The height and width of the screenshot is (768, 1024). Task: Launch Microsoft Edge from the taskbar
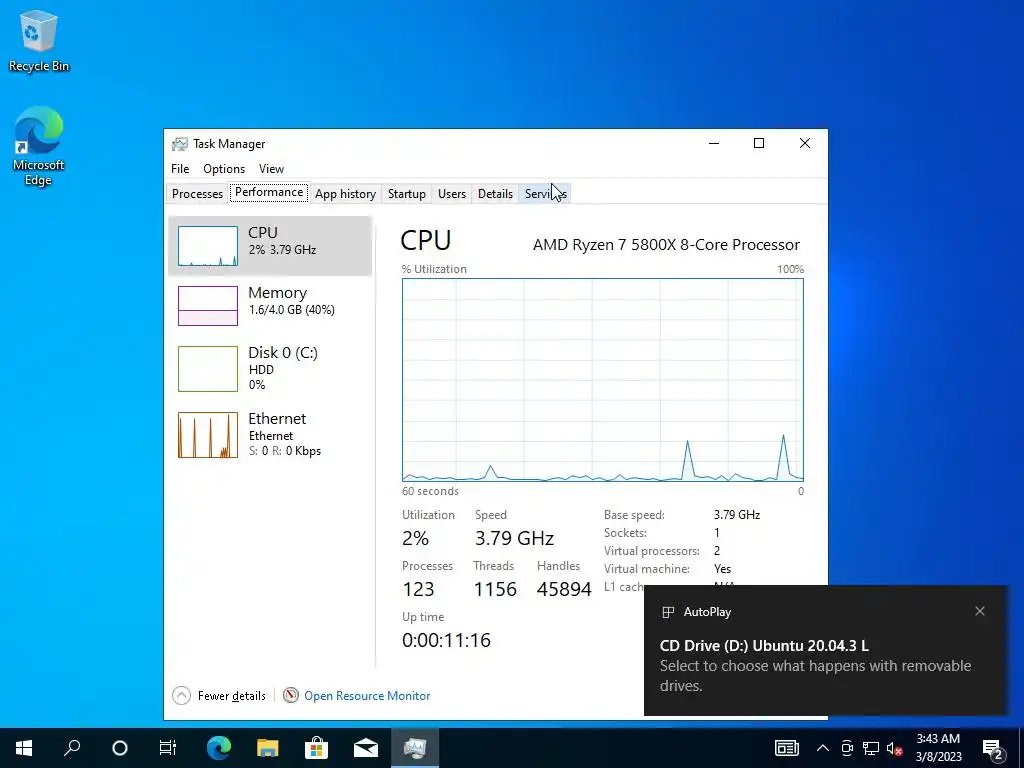coord(219,748)
